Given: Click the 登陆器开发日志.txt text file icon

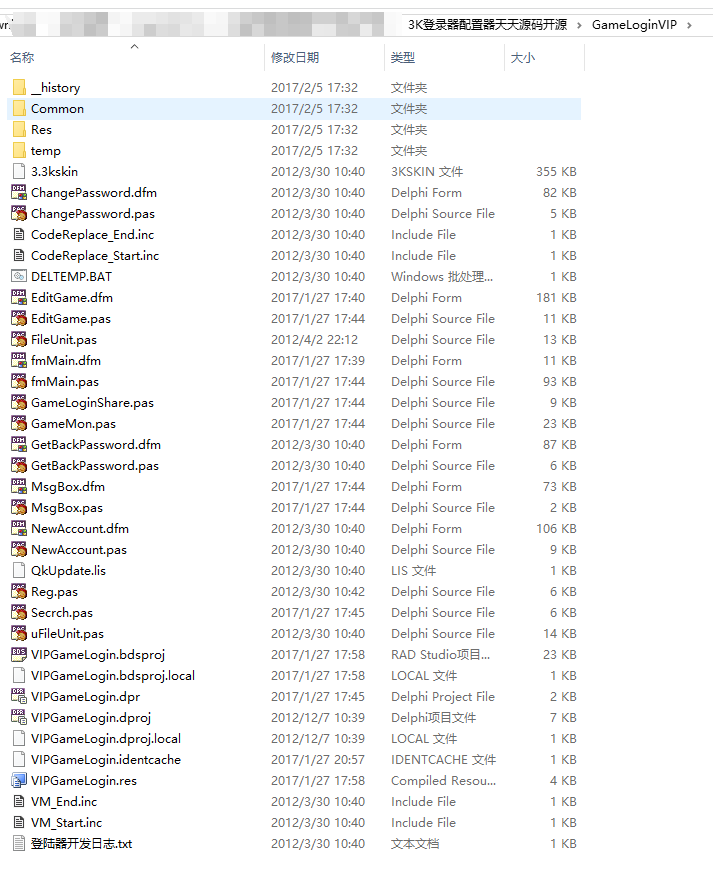Looking at the screenshot, I should 18,843.
